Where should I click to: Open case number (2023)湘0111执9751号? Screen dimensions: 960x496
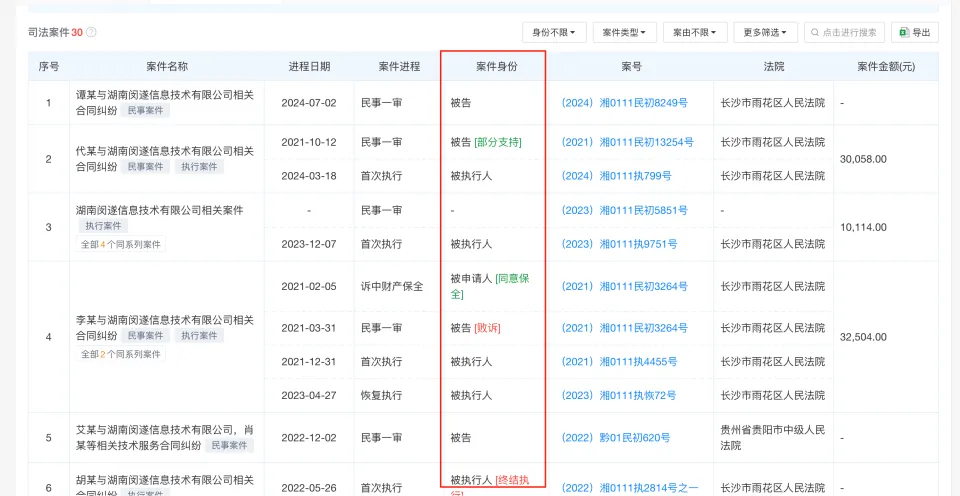pyautogui.click(x=619, y=244)
